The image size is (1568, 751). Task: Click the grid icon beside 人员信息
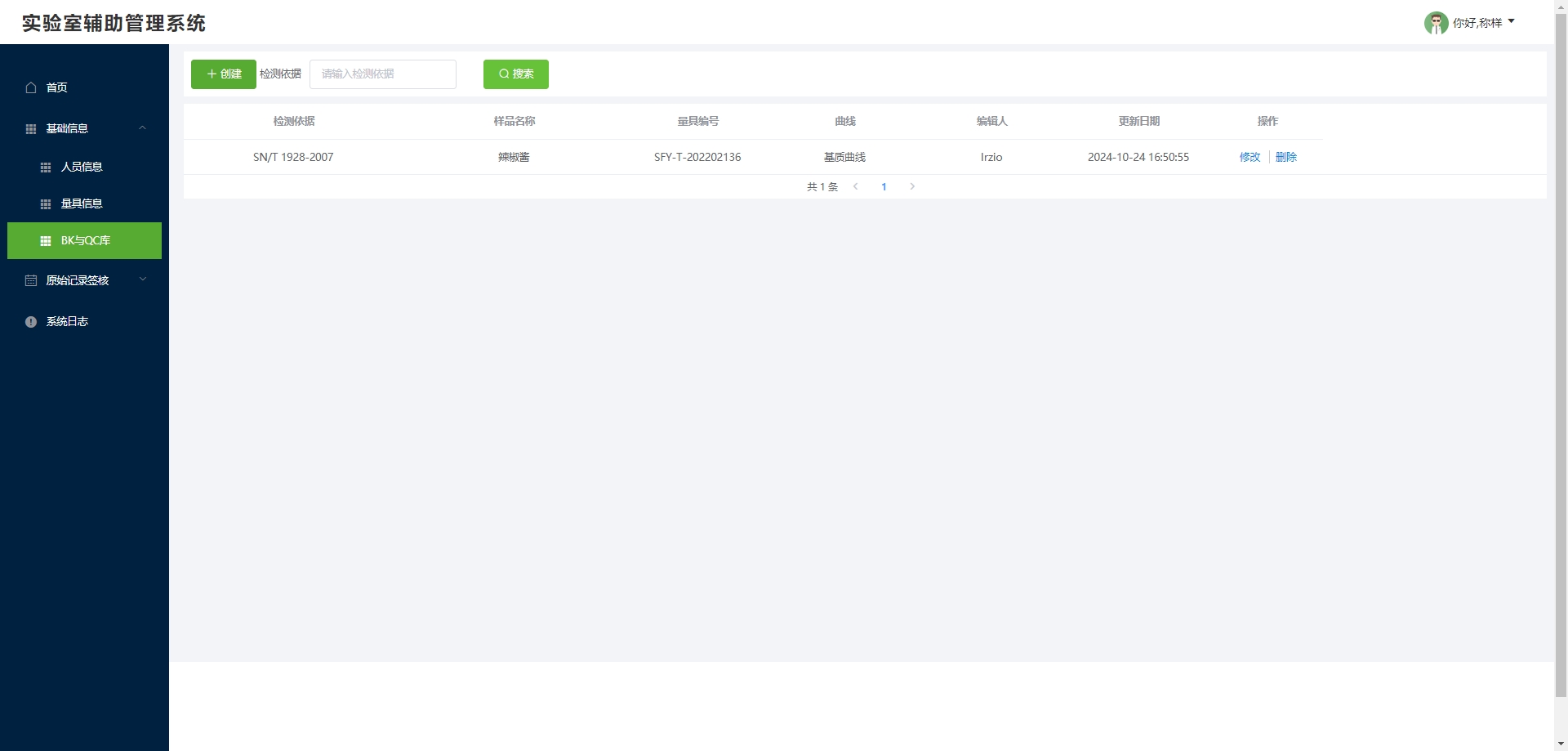(x=46, y=168)
